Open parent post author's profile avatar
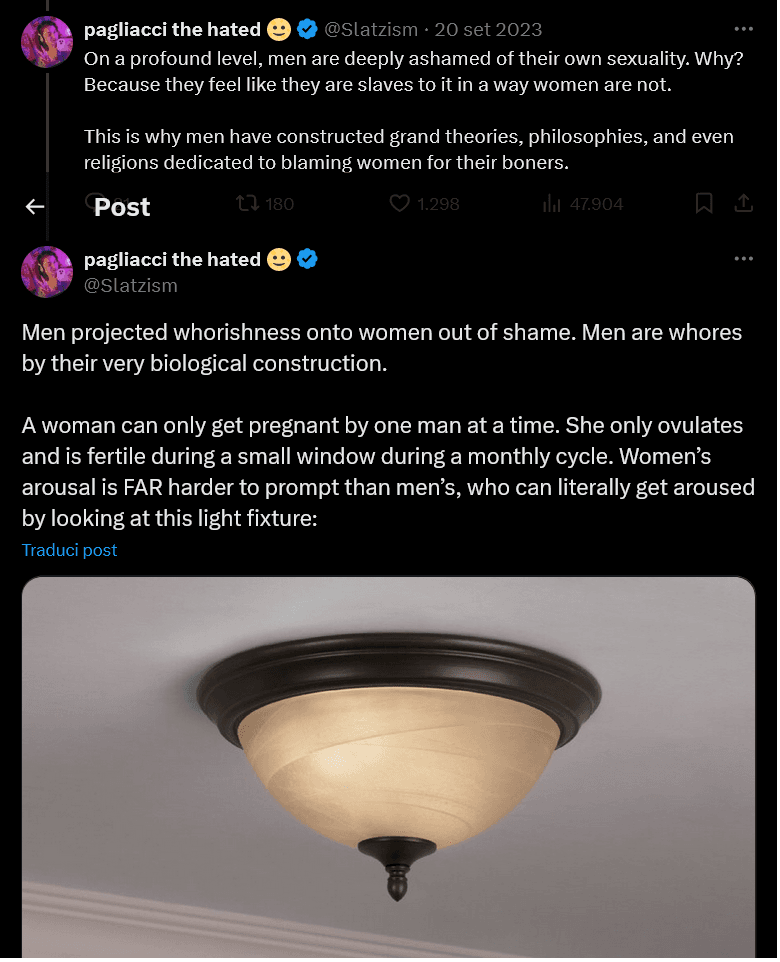 point(47,42)
